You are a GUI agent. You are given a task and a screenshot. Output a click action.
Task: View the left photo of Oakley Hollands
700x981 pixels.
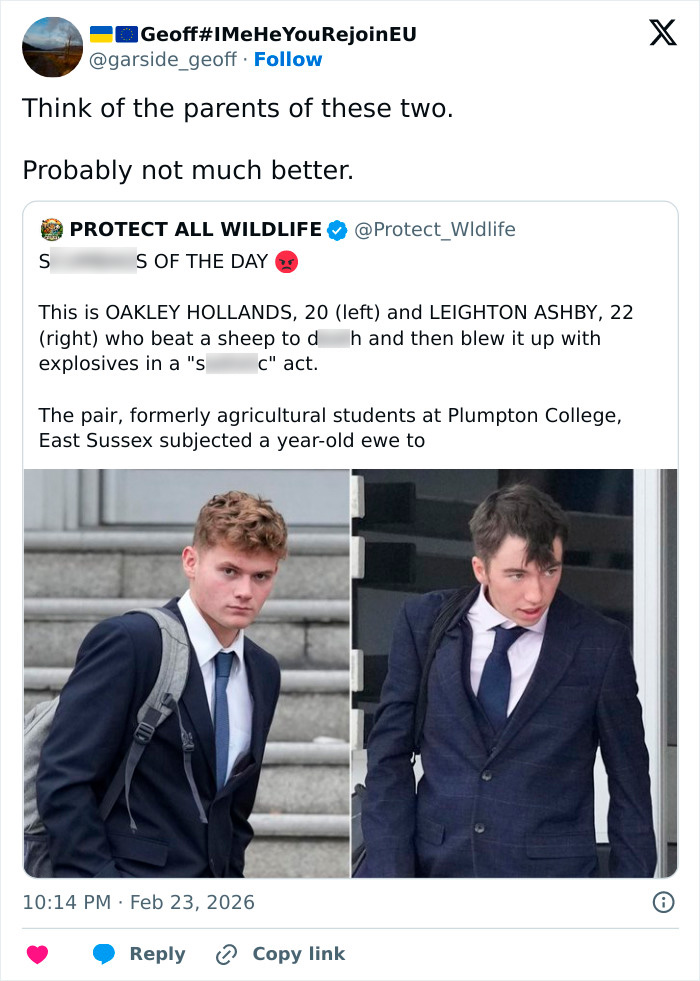[x=185, y=670]
